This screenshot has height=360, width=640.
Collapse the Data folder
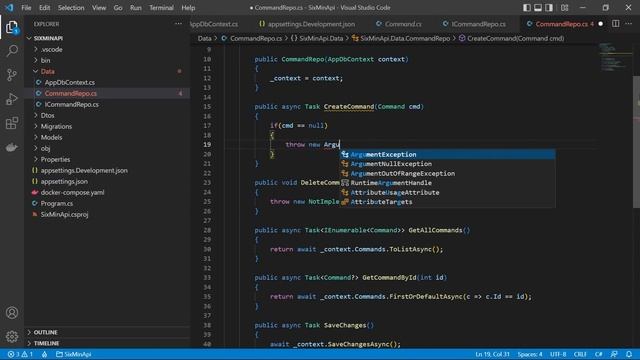pyautogui.click(x=47, y=71)
